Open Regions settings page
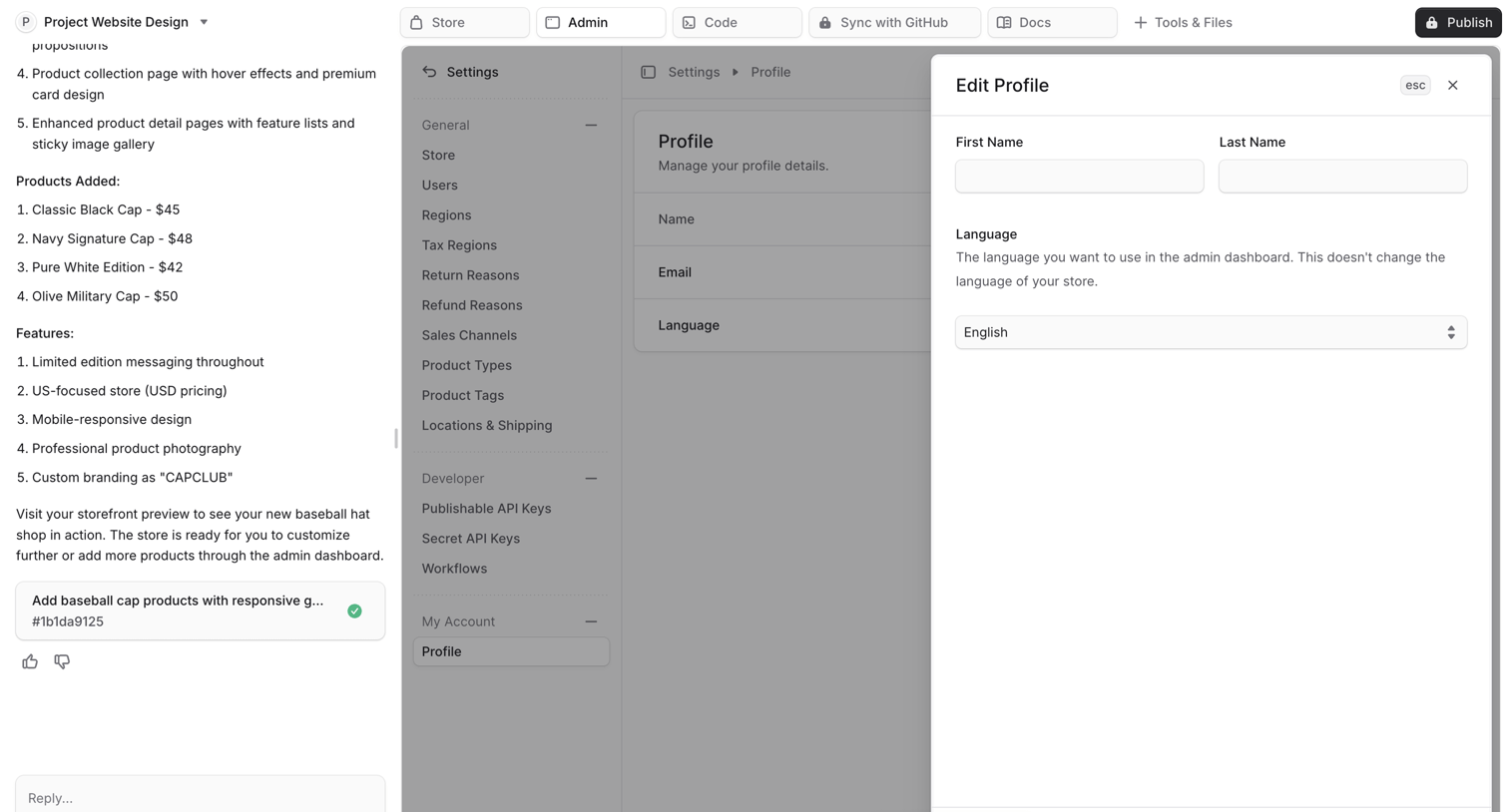This screenshot has width=1509, height=812. [x=446, y=214]
